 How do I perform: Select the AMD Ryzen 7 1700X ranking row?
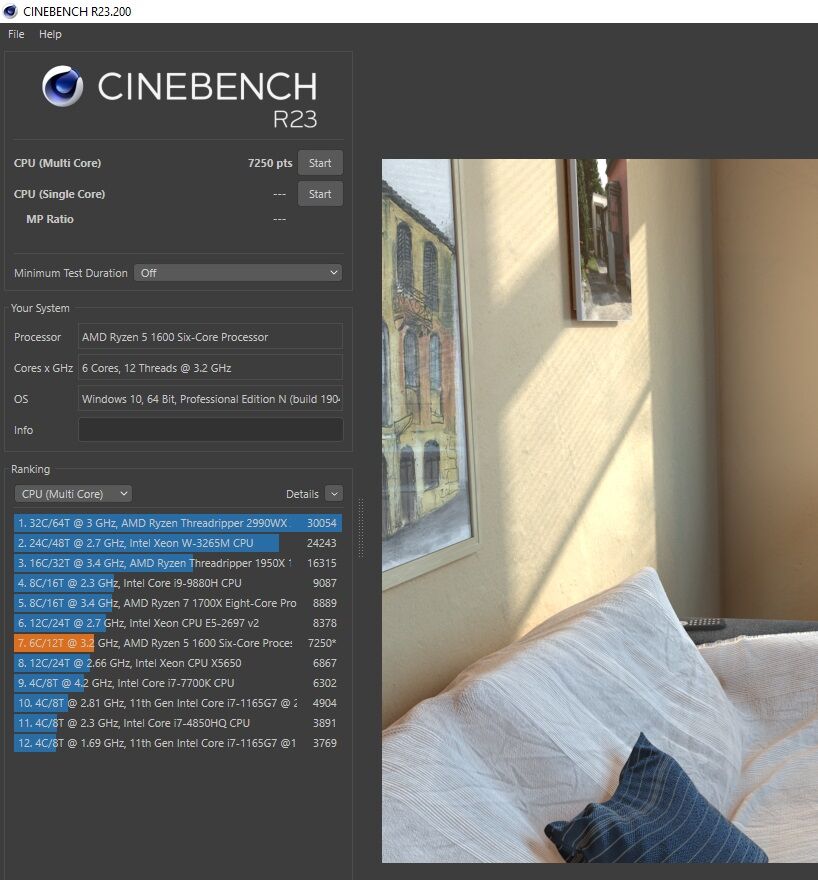coord(178,603)
